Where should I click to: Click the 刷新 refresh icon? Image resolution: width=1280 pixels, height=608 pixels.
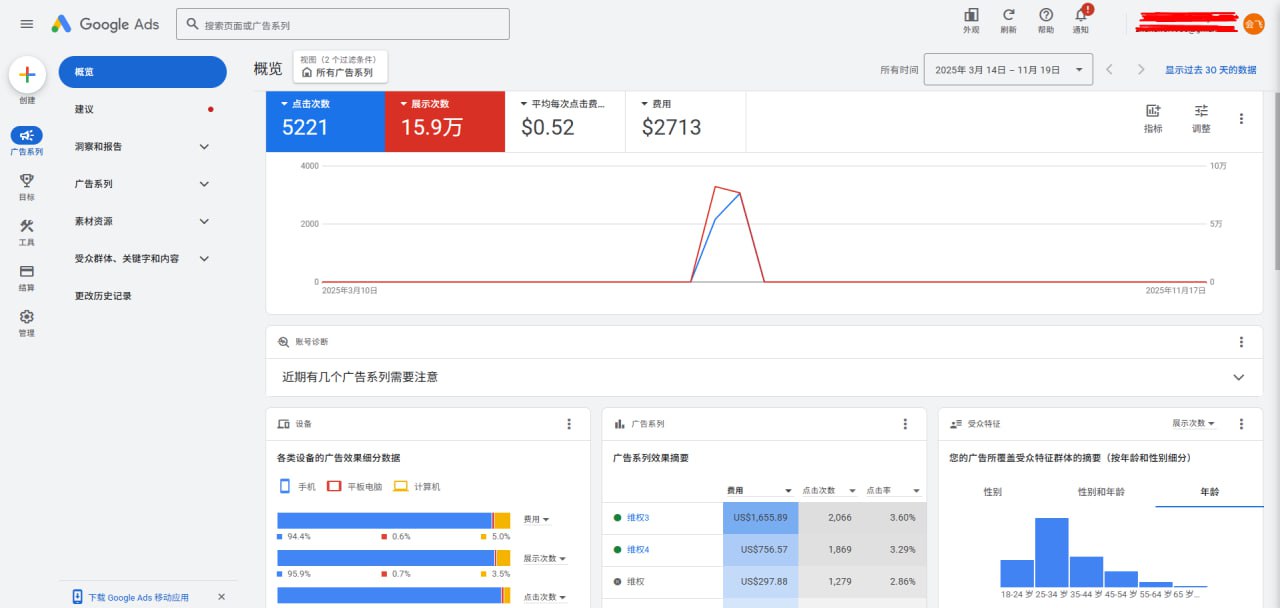(1008, 17)
